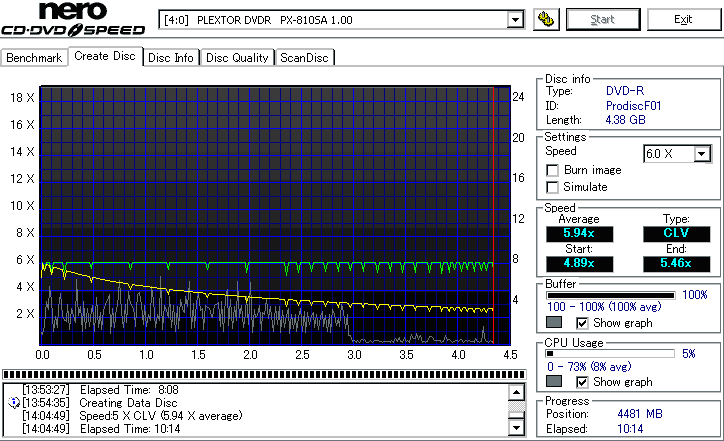The width and height of the screenshot is (724, 441).
Task: Click the Creating Data Disc log icon
Action: (x=14, y=402)
